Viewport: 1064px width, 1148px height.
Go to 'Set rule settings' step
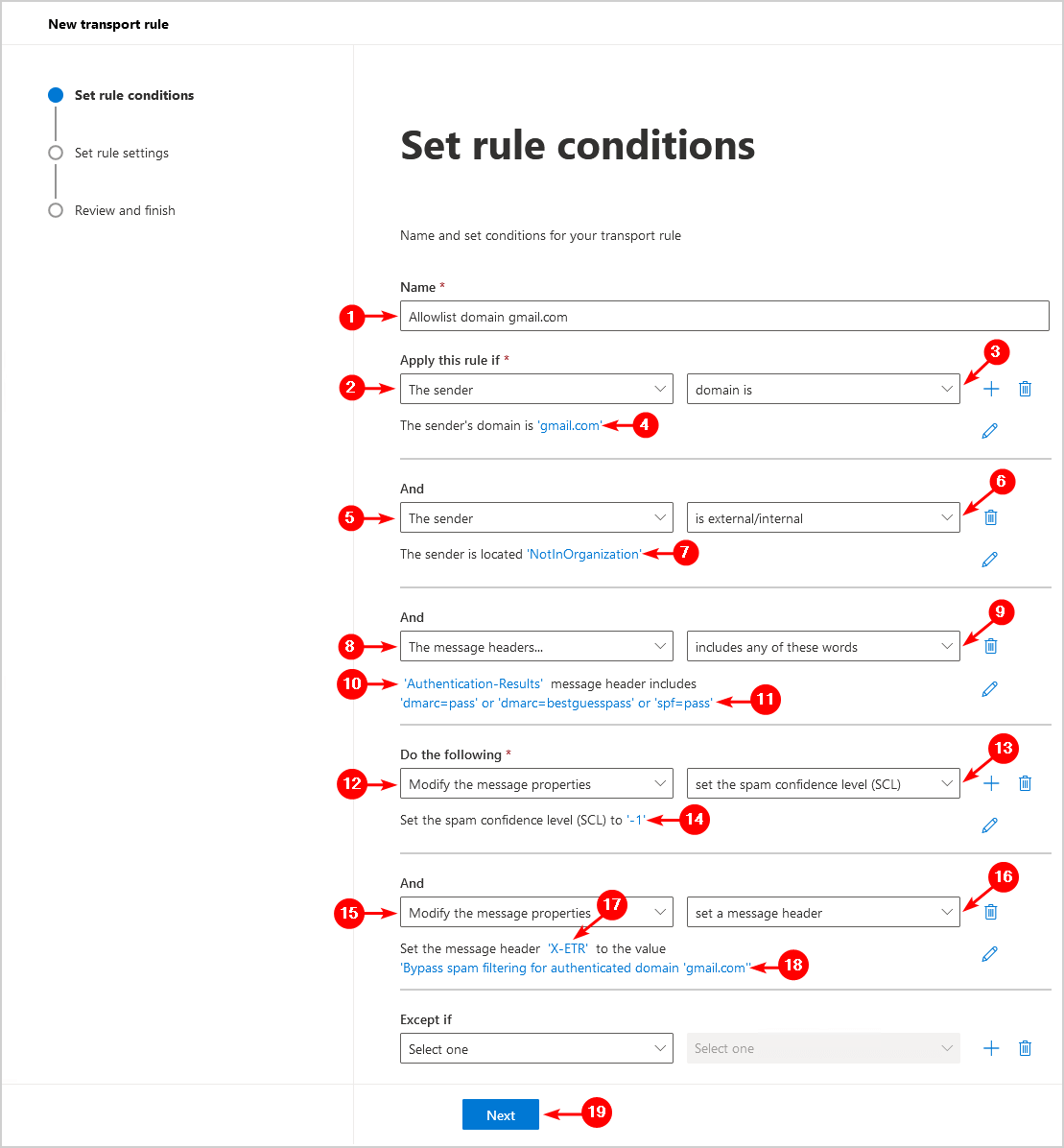point(122,153)
